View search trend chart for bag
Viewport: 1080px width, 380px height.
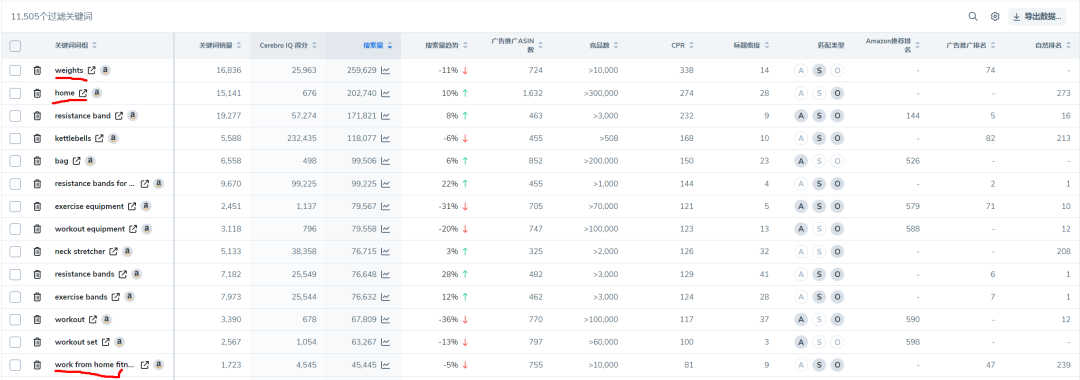386,161
